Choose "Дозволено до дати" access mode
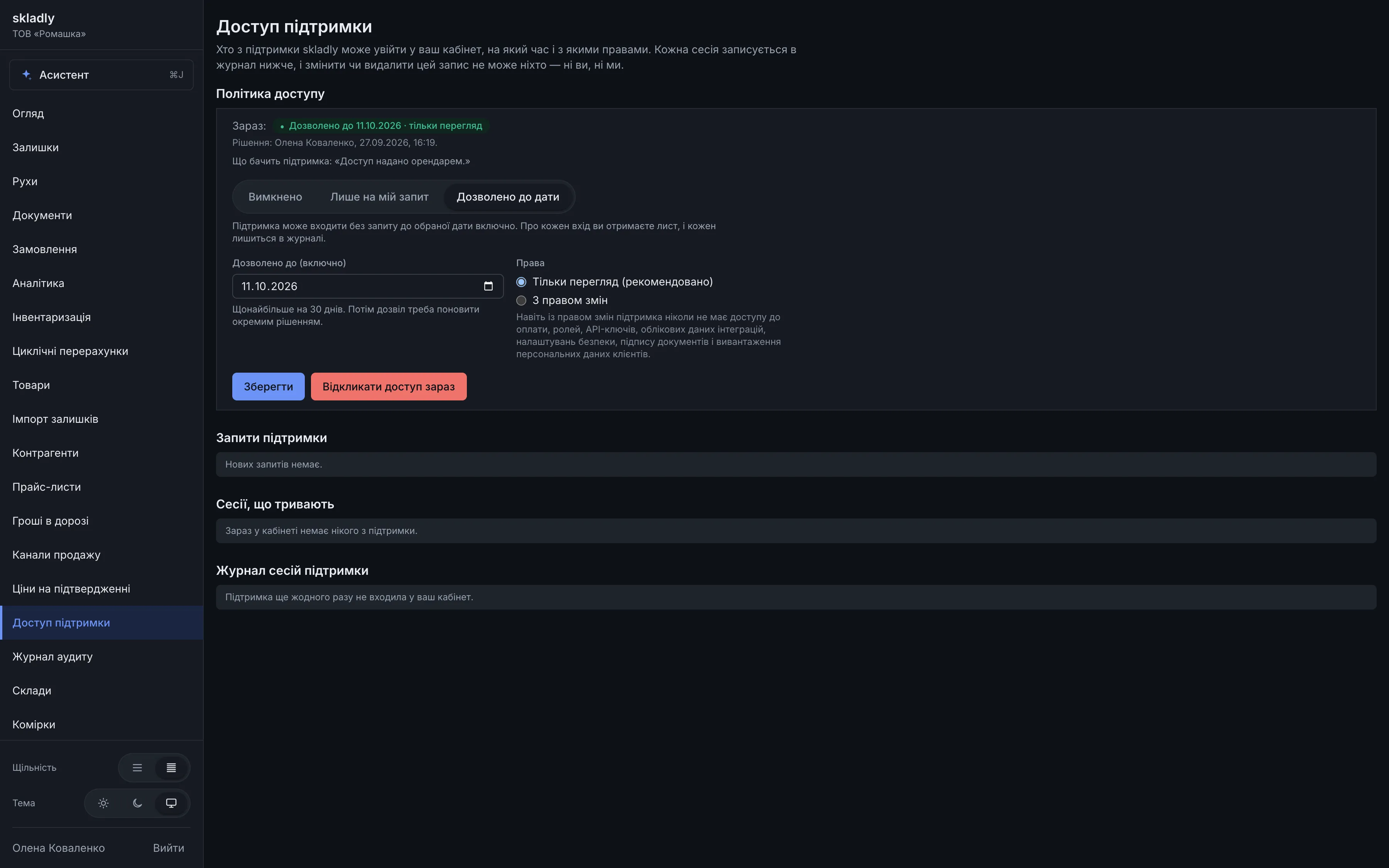Image resolution: width=1389 pixels, height=868 pixels. pos(508,197)
